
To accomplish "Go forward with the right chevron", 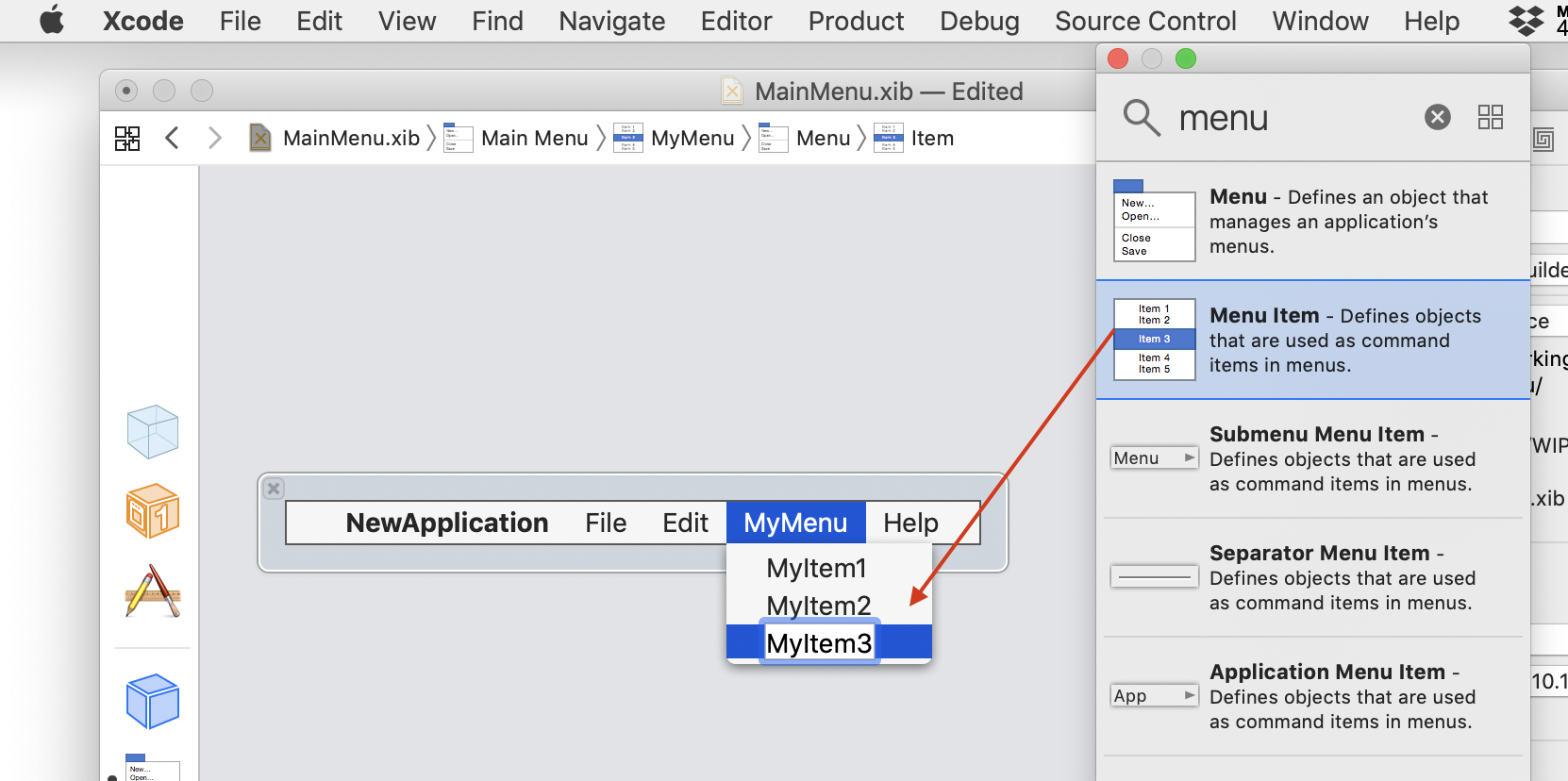I will point(215,139).
